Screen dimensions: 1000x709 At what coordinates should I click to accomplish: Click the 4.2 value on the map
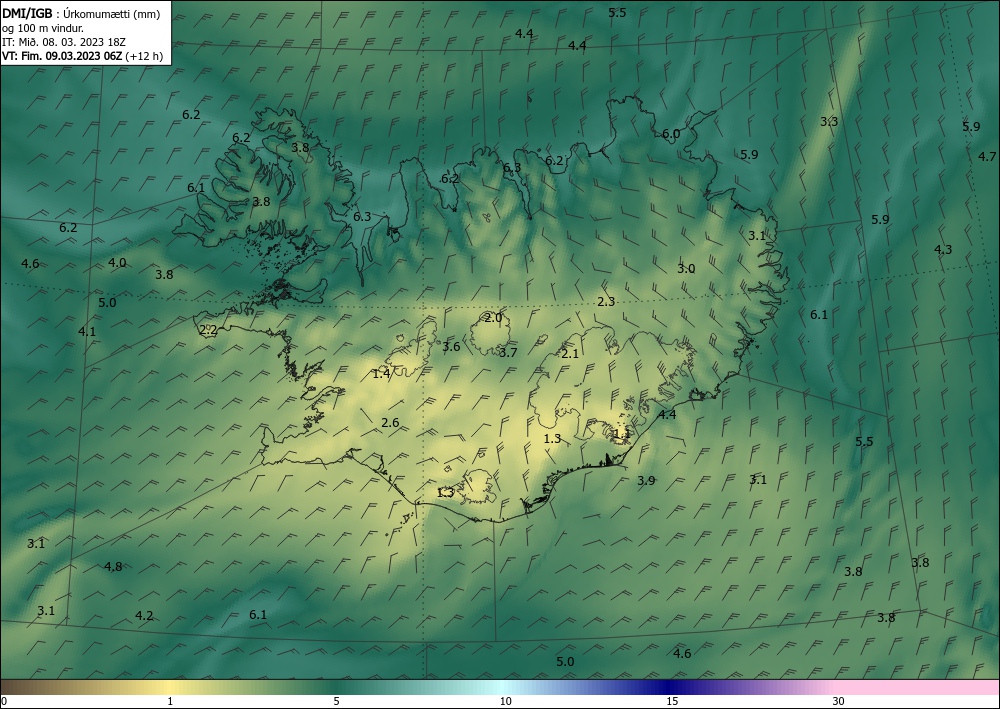[144, 615]
